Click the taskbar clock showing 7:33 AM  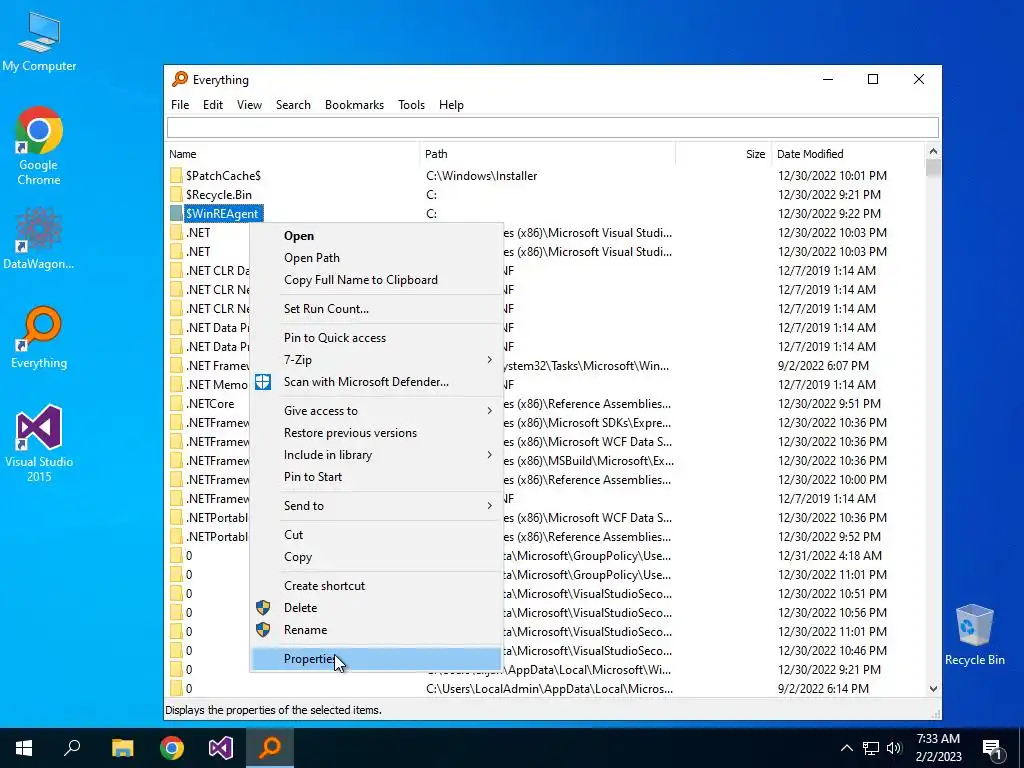coord(938,748)
